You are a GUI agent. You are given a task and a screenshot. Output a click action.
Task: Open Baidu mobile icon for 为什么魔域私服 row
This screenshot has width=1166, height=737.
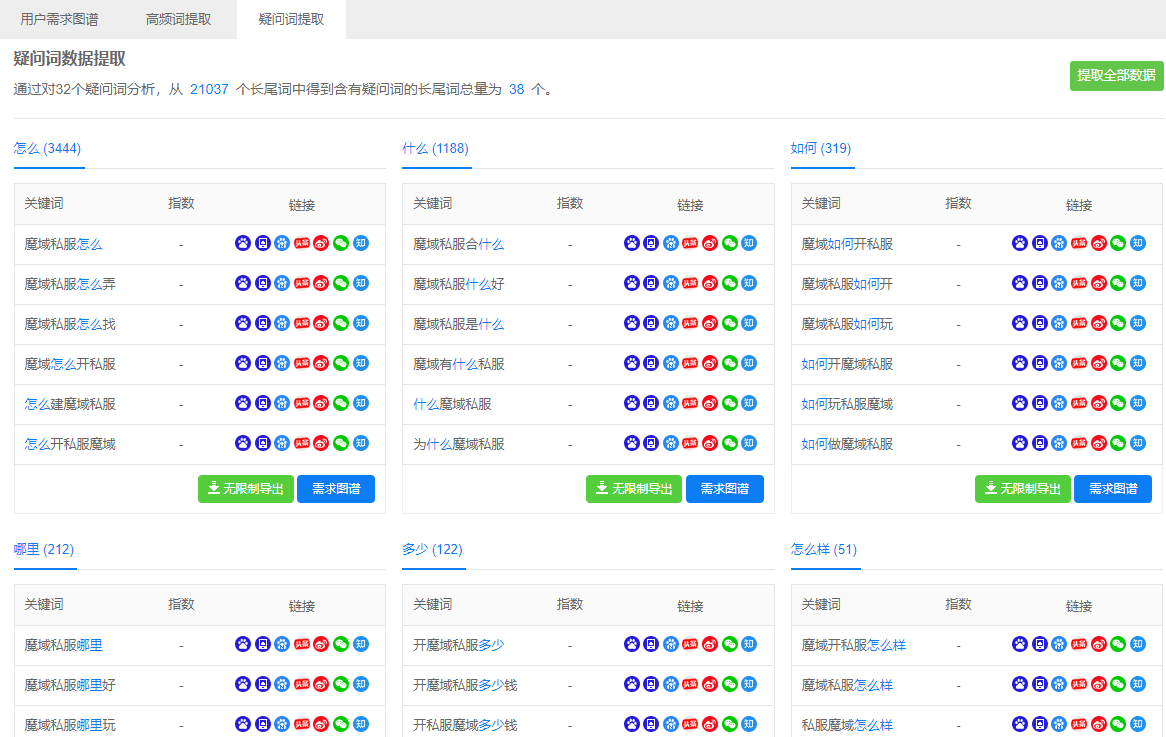click(x=651, y=444)
